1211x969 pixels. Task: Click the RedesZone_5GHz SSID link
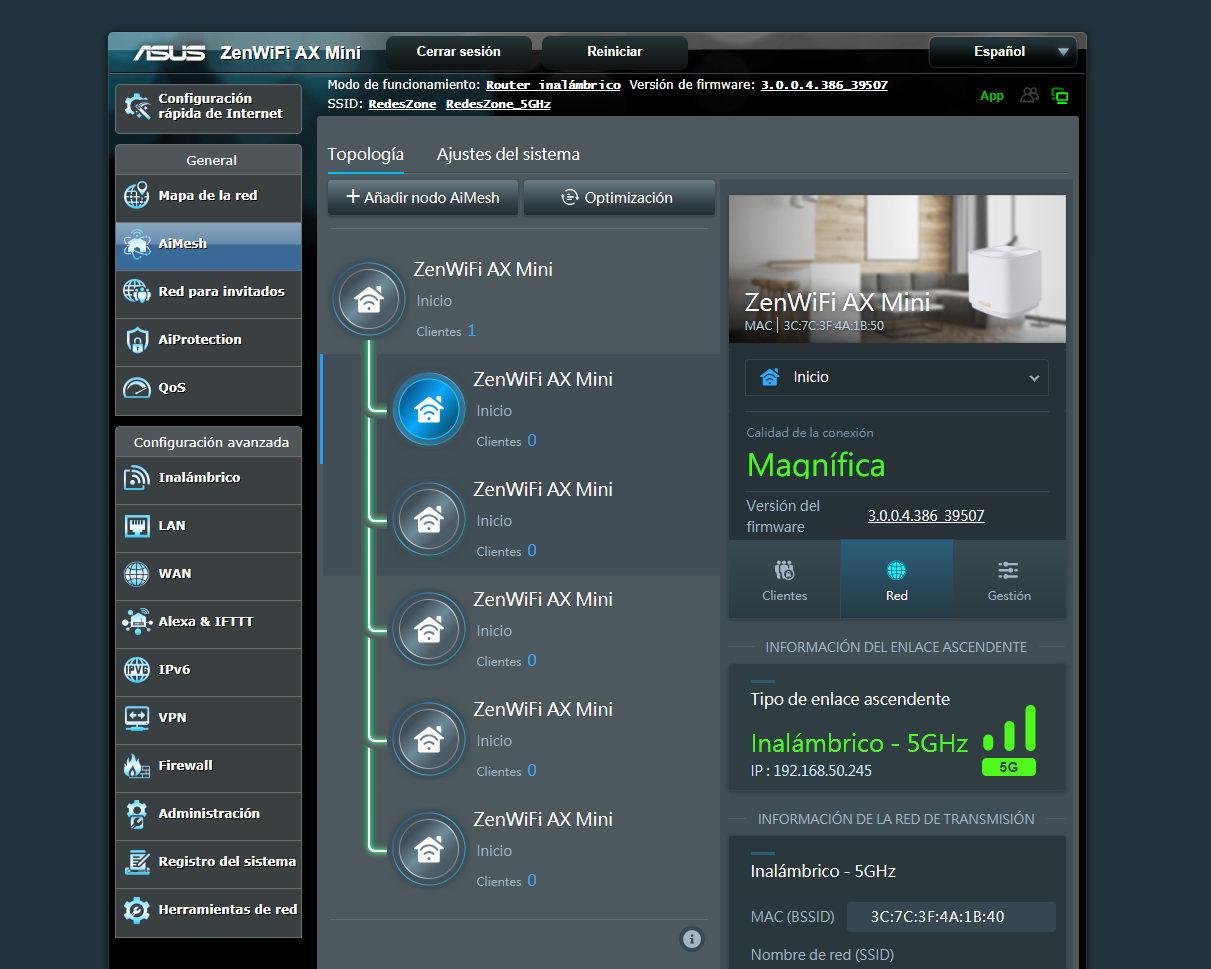[x=498, y=104]
